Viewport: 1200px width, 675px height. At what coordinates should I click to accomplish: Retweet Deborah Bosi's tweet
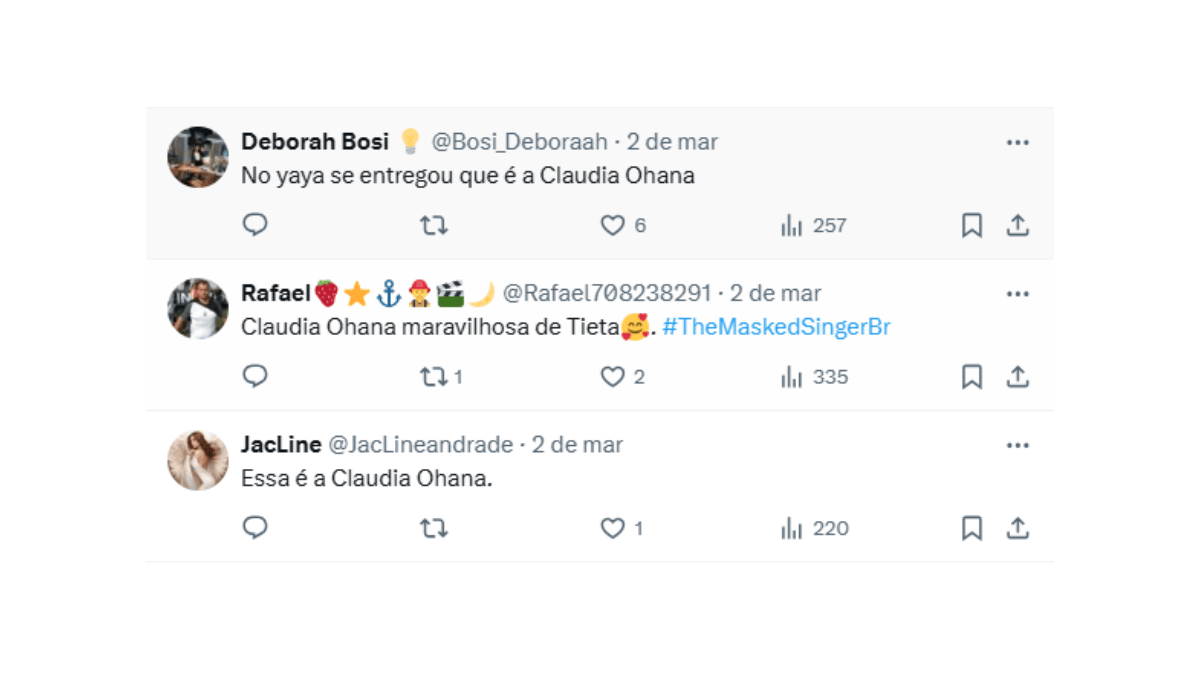click(433, 225)
